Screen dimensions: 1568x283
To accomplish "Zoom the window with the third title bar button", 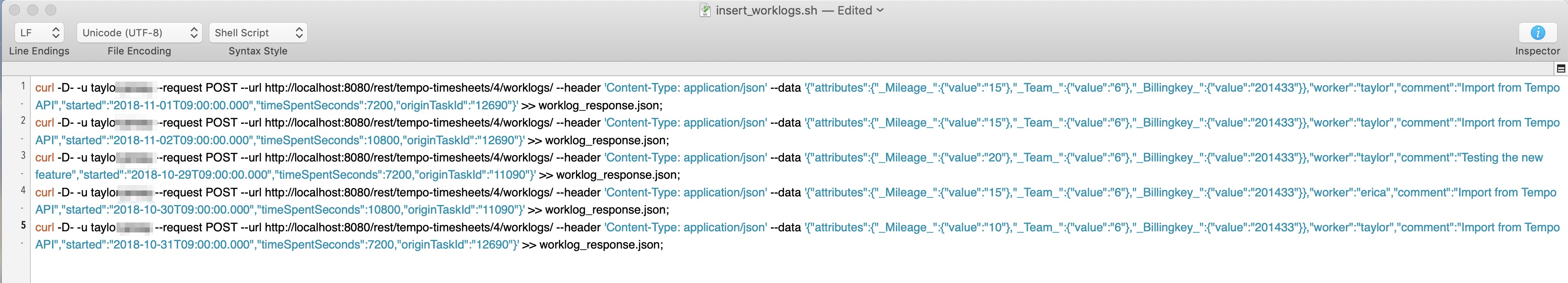I will (x=51, y=10).
